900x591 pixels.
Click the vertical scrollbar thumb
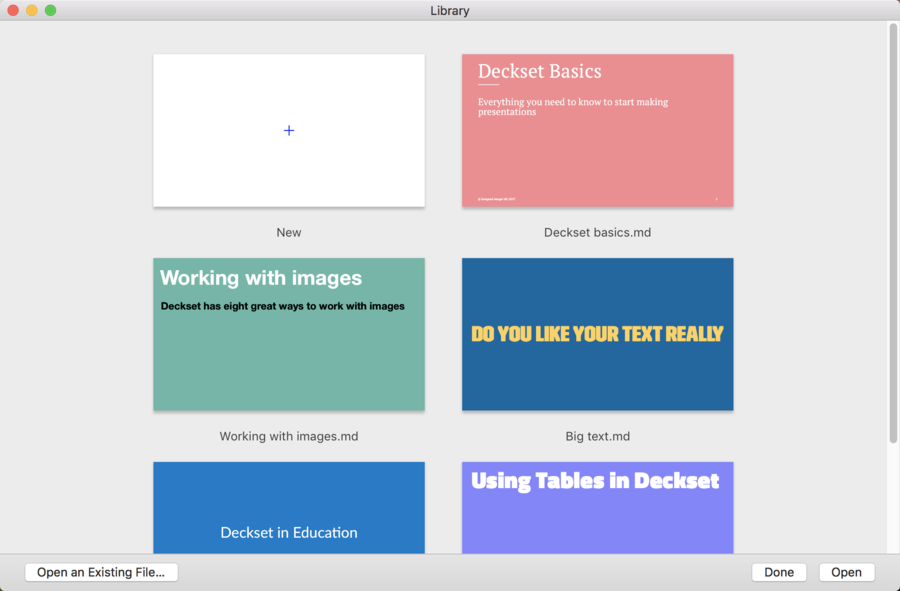[x=893, y=232]
